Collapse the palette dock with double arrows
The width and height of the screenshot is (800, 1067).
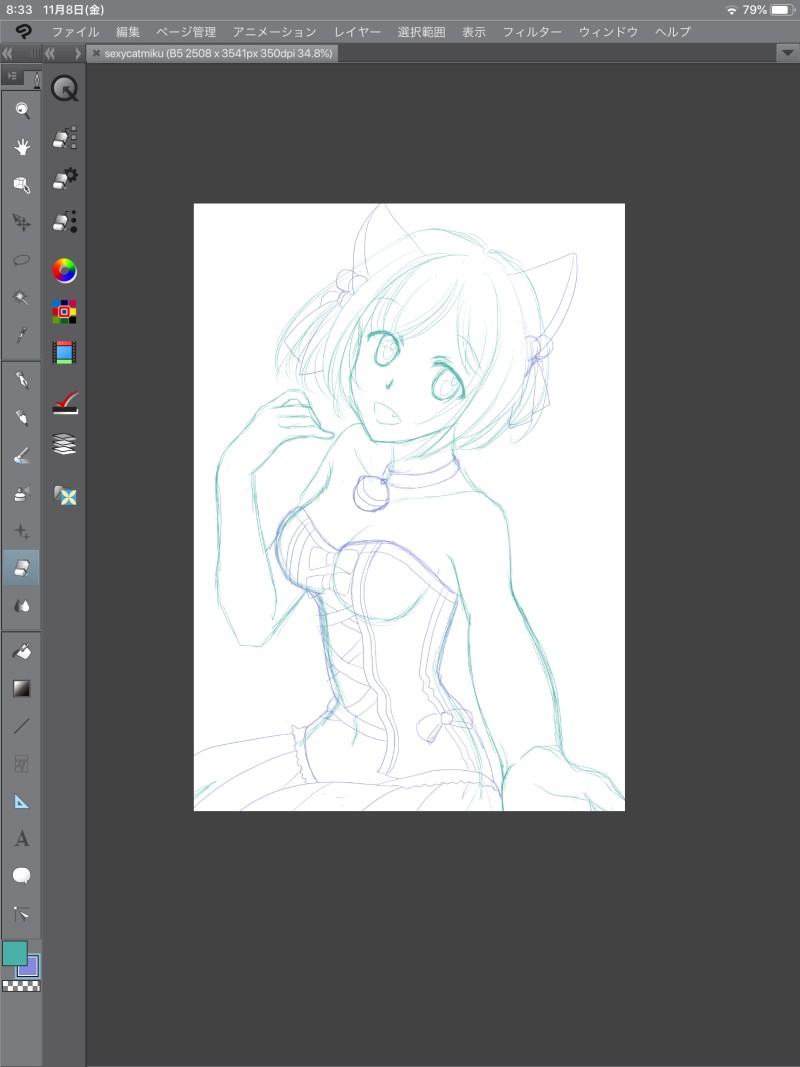click(x=50, y=53)
